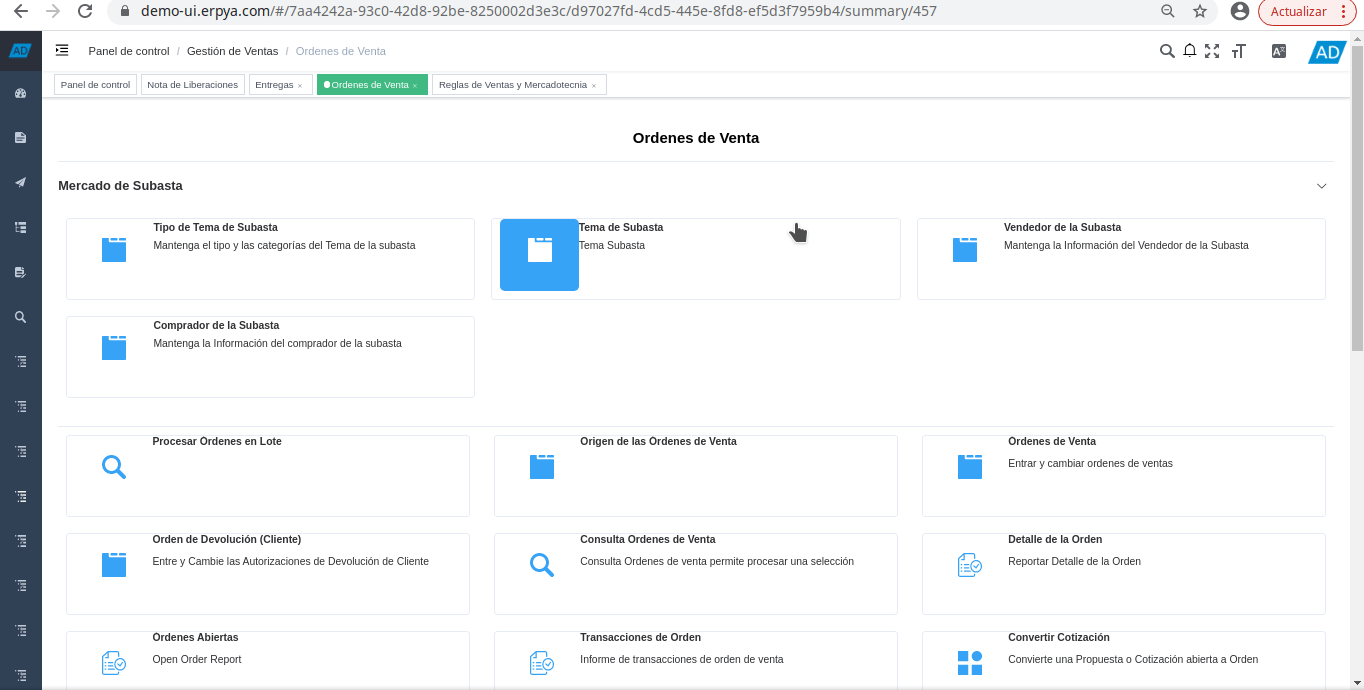Click the font size icon in header

1239,51
